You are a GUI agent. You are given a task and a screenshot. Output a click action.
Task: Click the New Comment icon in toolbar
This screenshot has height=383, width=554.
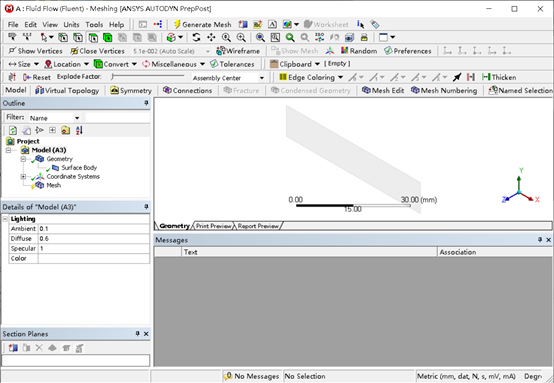click(x=258, y=24)
